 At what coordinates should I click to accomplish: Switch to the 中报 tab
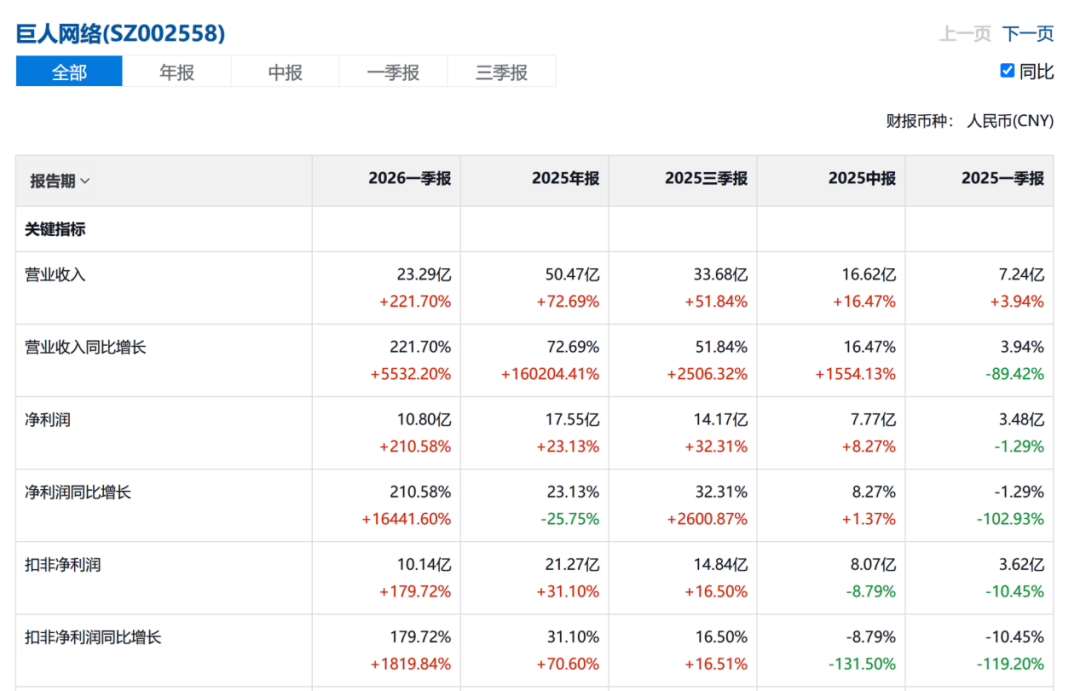pyautogui.click(x=285, y=72)
